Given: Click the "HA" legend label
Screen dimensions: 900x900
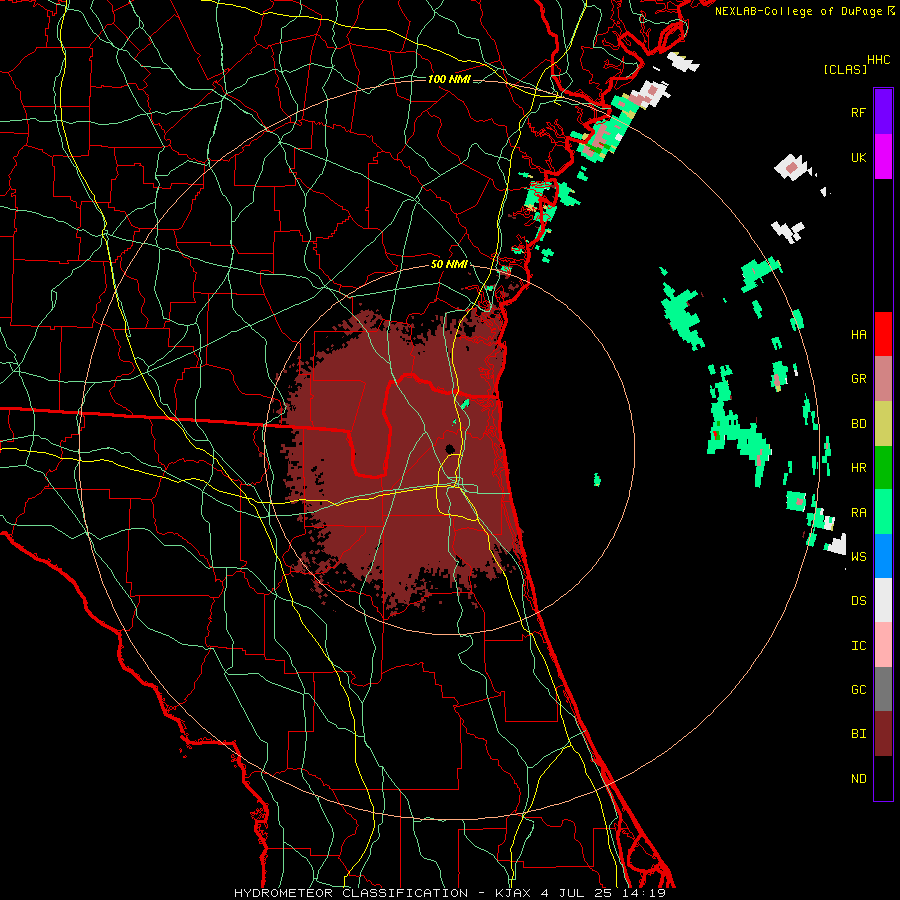Looking at the screenshot, I should (x=858, y=335).
